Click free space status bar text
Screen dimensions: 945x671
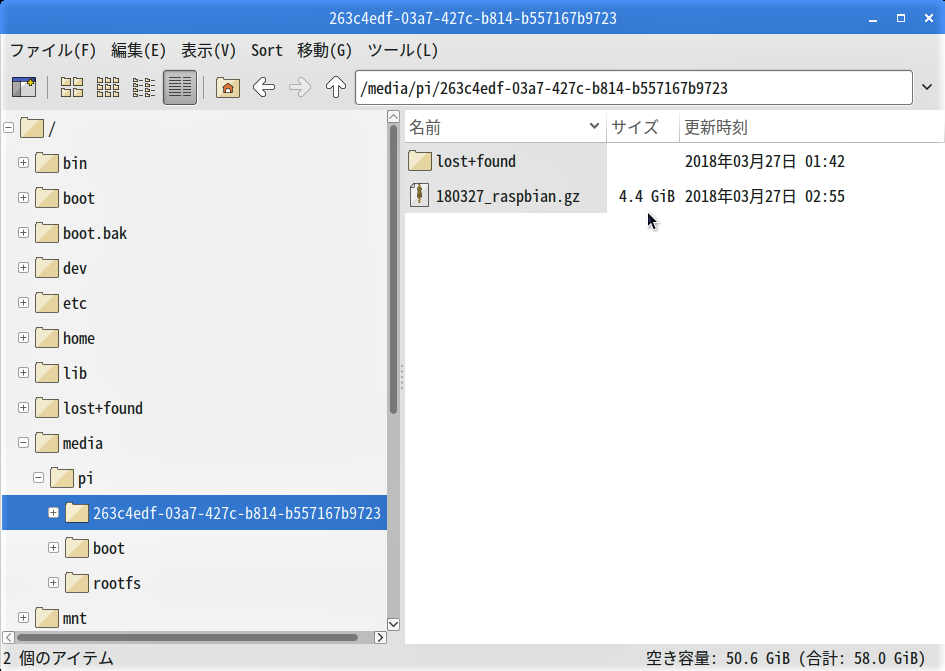pyautogui.click(x=785, y=658)
